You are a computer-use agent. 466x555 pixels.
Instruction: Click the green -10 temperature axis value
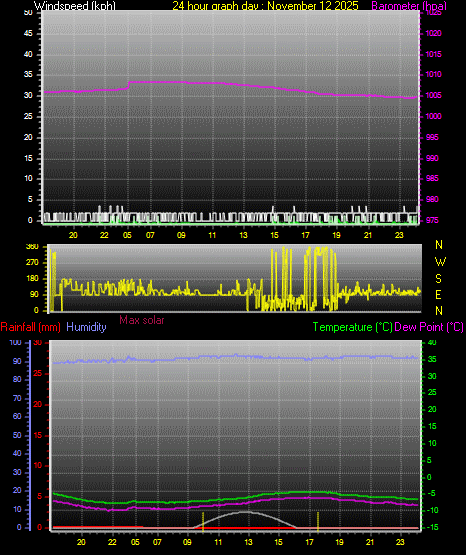pyautogui.click(x=432, y=510)
